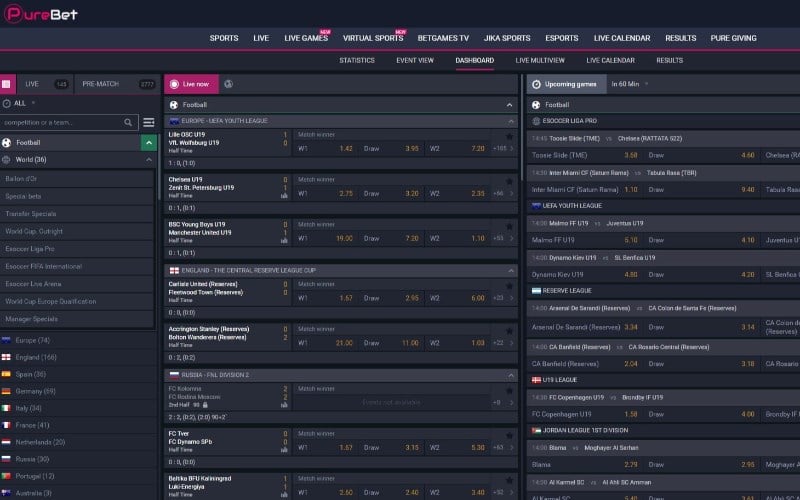The width and height of the screenshot is (800, 500).
Task: Bet Draw 3.20 on Chelsea U19 match
Action: coord(391,193)
